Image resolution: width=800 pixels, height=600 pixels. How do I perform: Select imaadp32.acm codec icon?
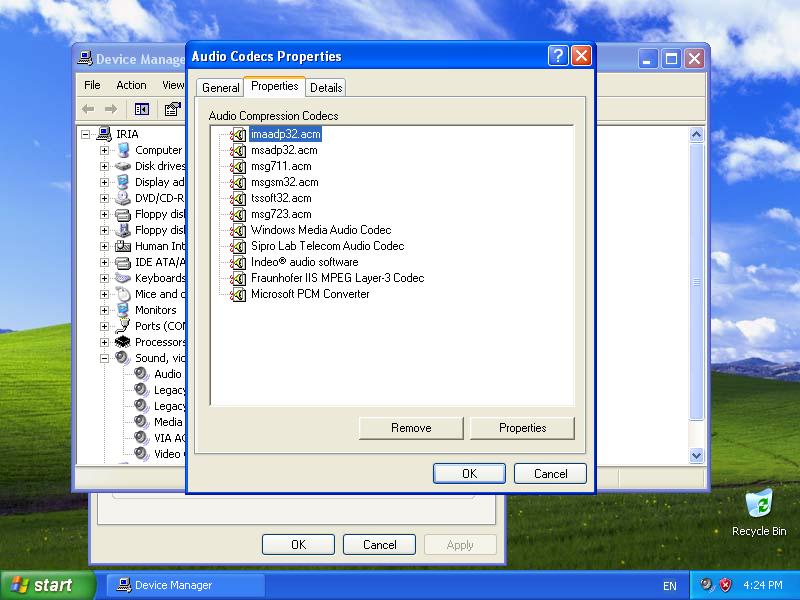point(238,134)
